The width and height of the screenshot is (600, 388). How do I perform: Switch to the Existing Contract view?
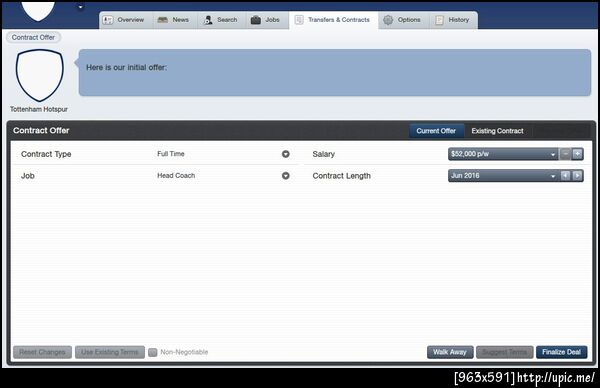click(x=497, y=131)
